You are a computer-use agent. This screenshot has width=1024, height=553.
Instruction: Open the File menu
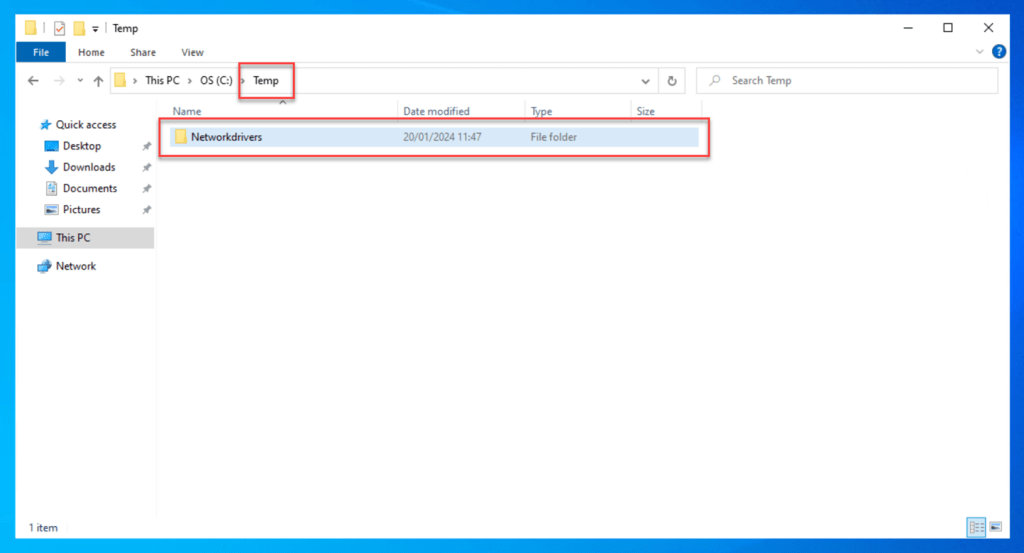pyautogui.click(x=41, y=52)
